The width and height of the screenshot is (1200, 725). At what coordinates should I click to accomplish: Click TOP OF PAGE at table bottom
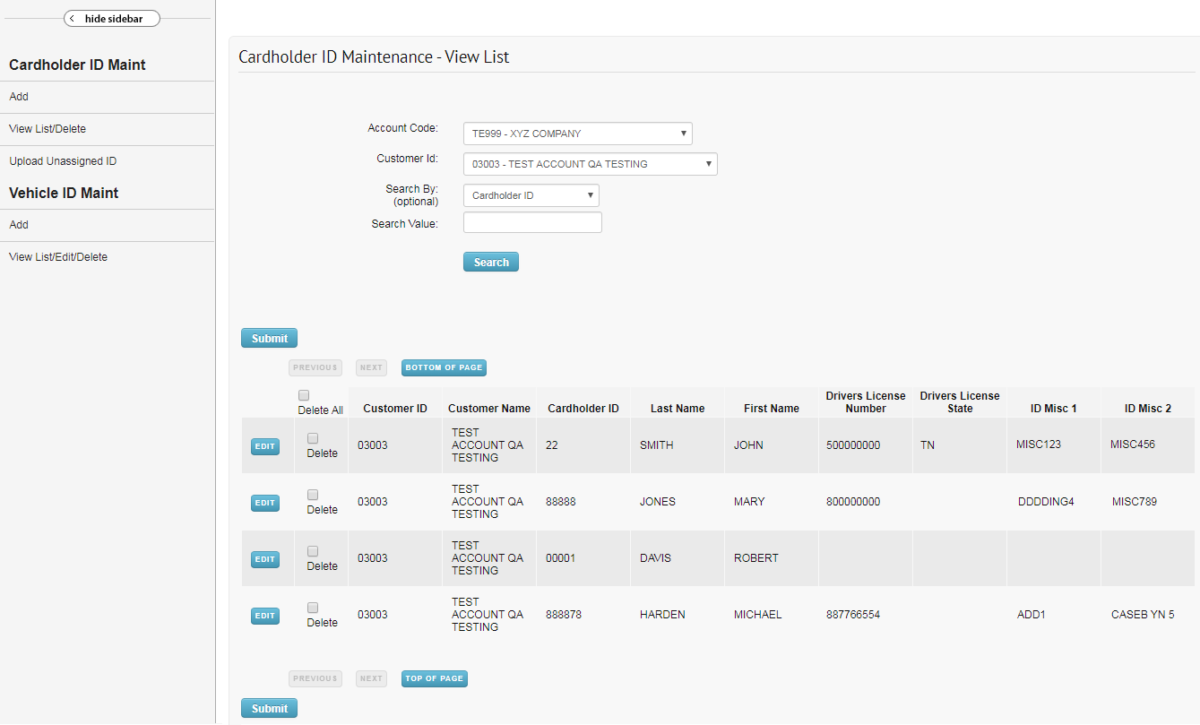434,678
